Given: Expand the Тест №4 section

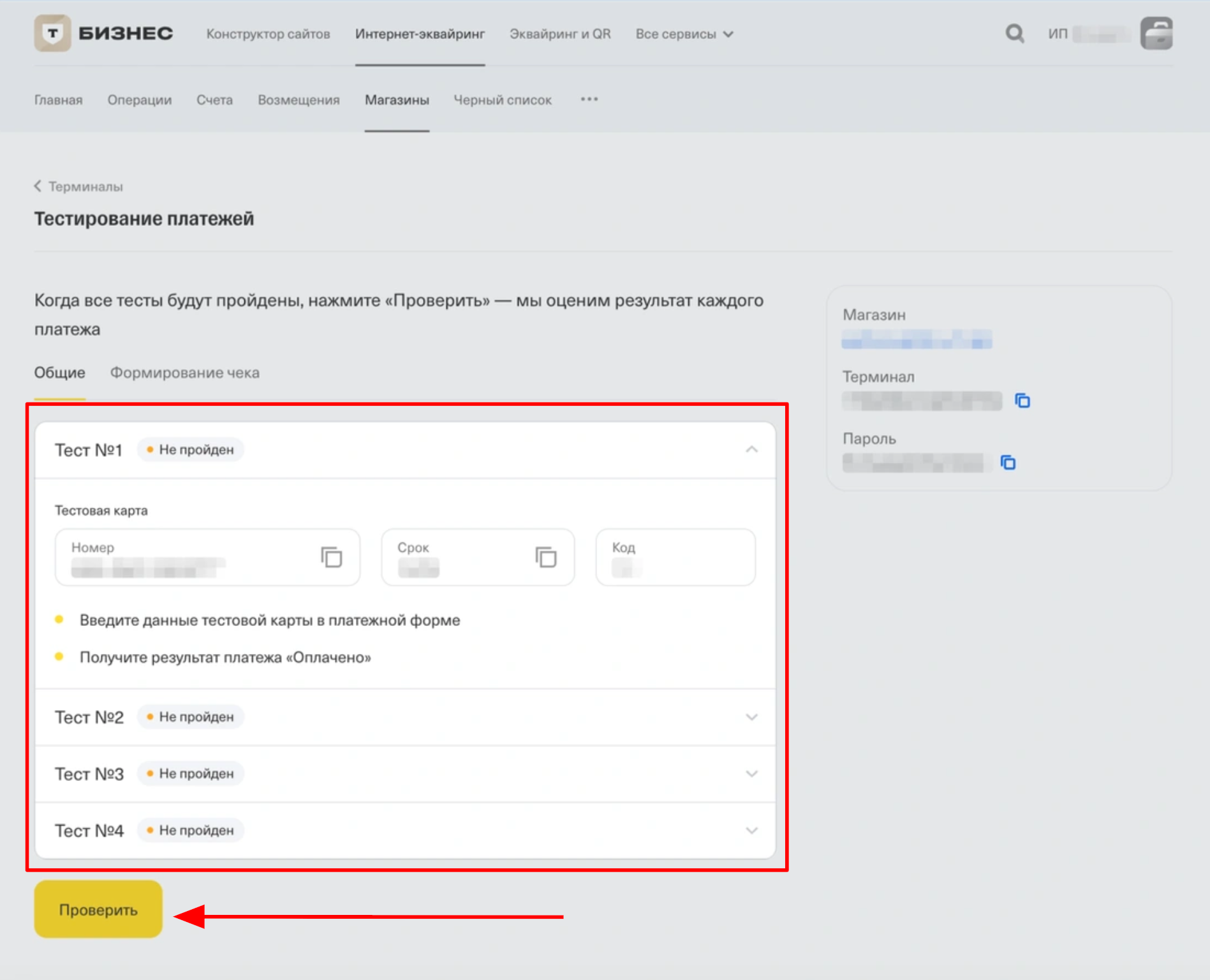Looking at the screenshot, I should 751,831.
